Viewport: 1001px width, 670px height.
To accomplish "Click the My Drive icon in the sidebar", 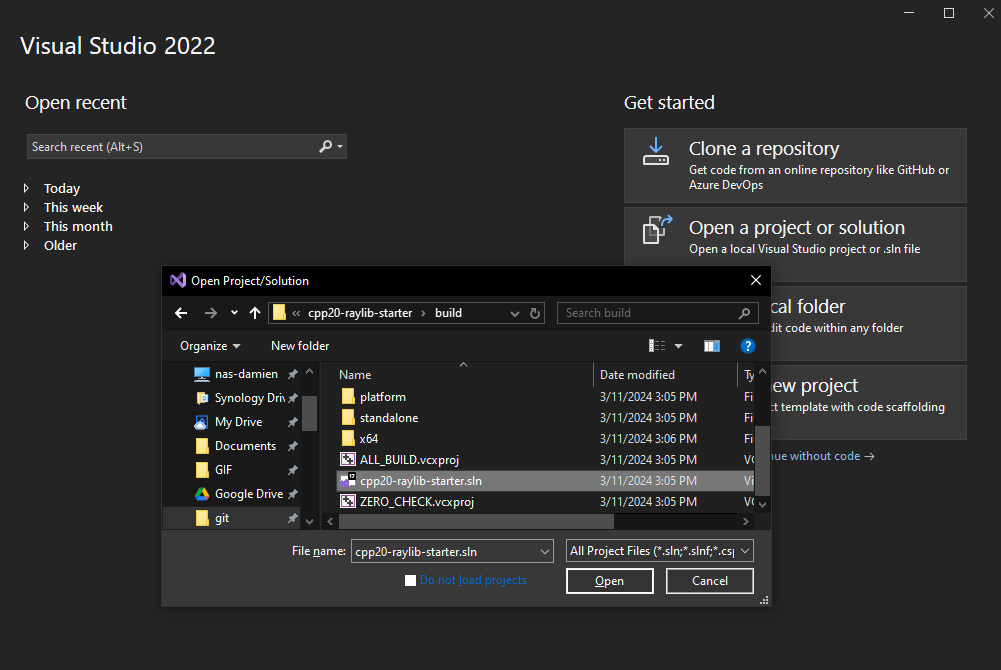I will click(201, 422).
